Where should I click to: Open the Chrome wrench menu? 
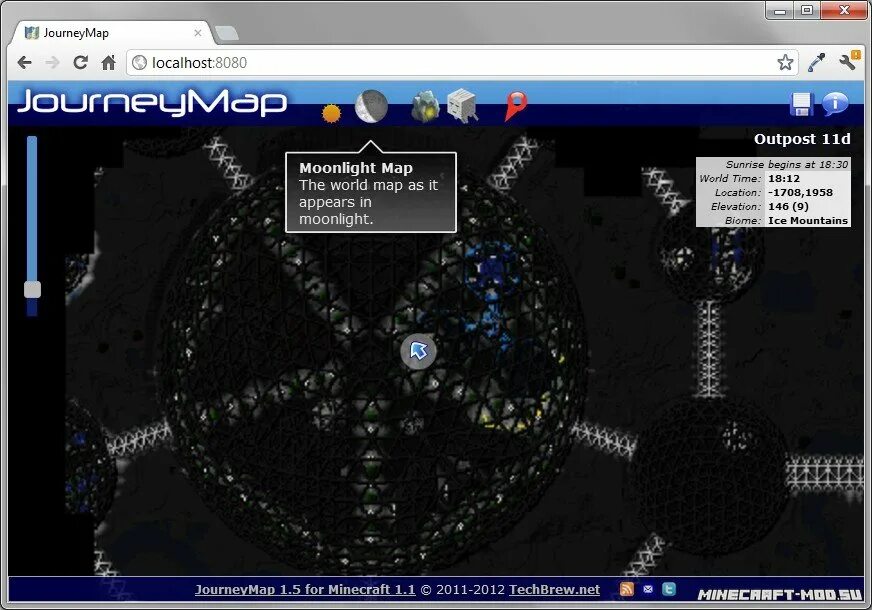click(x=848, y=61)
